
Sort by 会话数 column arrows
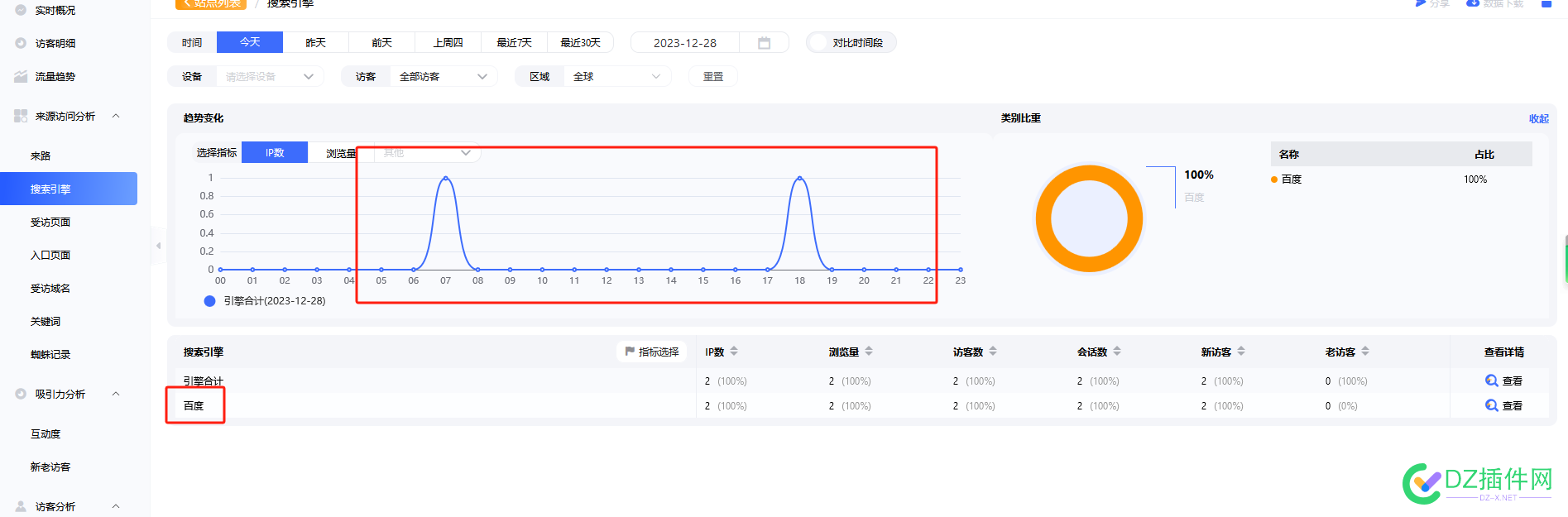pyautogui.click(x=1117, y=352)
